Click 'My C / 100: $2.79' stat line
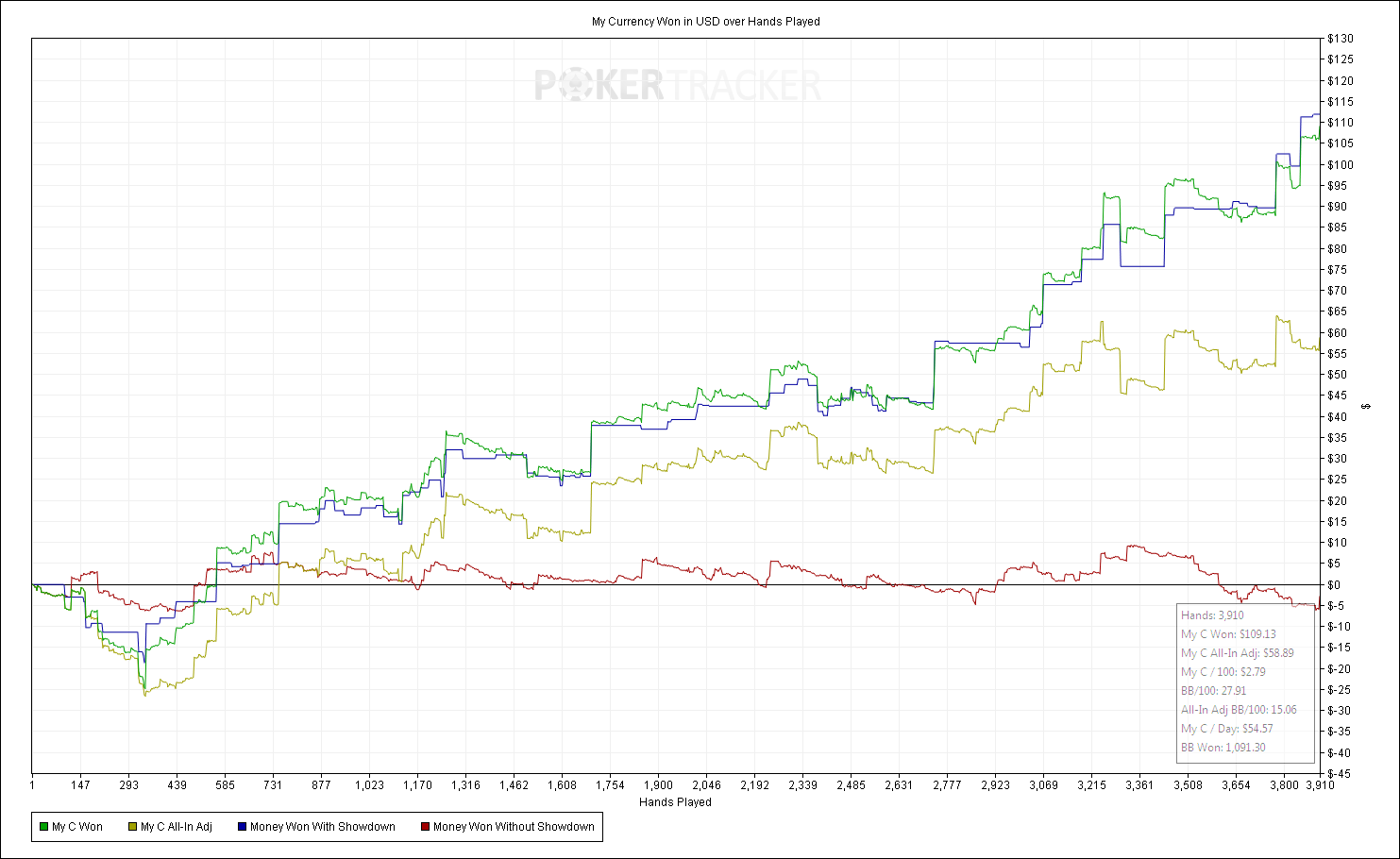 coord(1223,672)
